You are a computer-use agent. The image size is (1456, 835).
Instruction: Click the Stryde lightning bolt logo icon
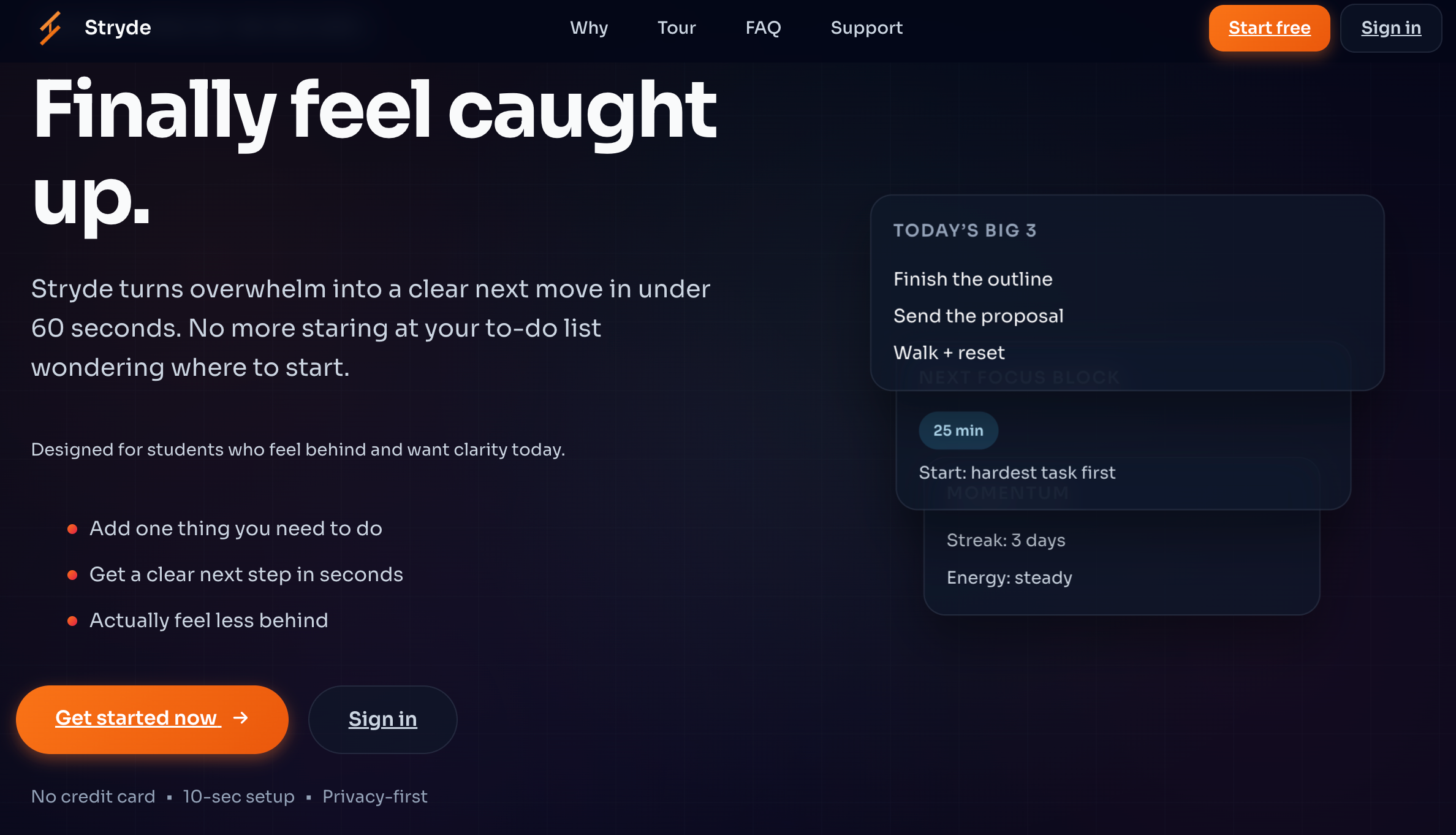point(50,28)
